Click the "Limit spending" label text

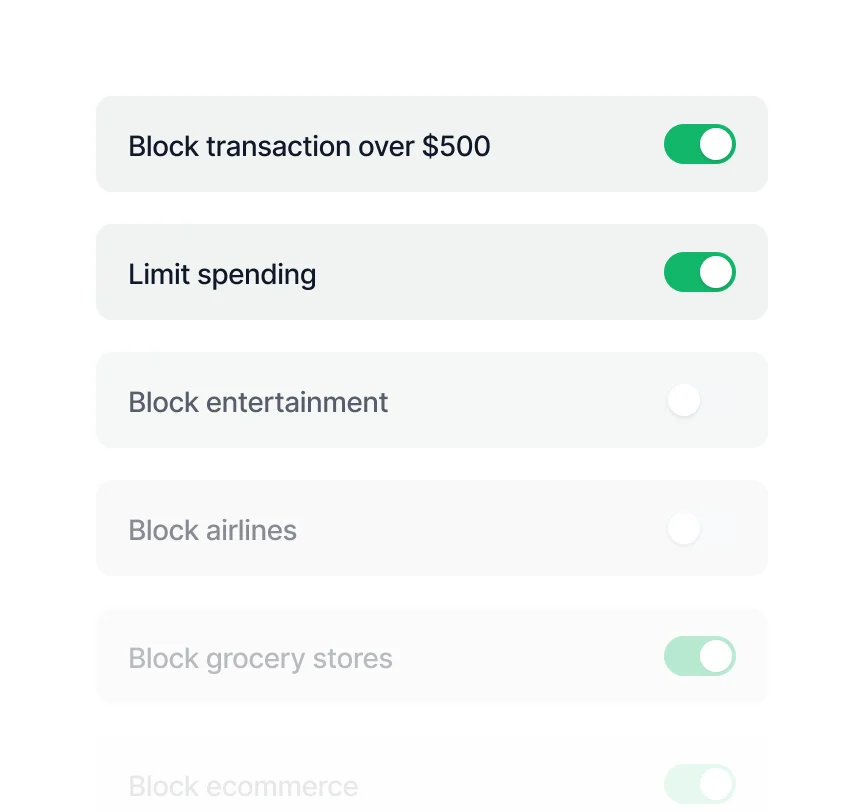(222, 274)
